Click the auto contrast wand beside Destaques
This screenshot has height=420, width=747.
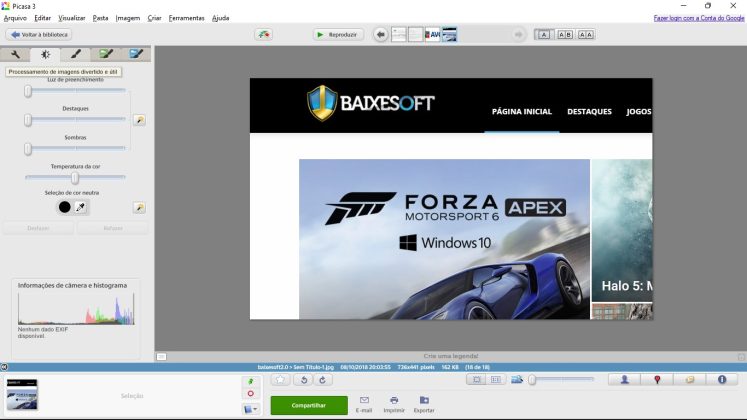[139, 120]
